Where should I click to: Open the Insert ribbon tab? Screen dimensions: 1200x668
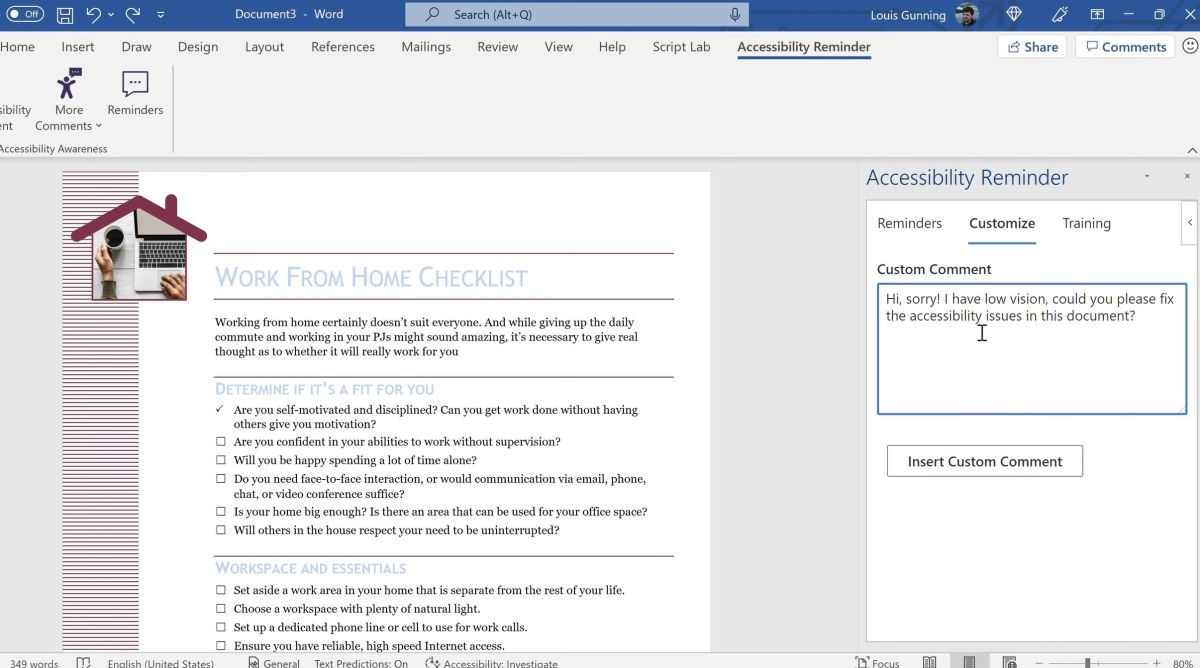tap(78, 47)
